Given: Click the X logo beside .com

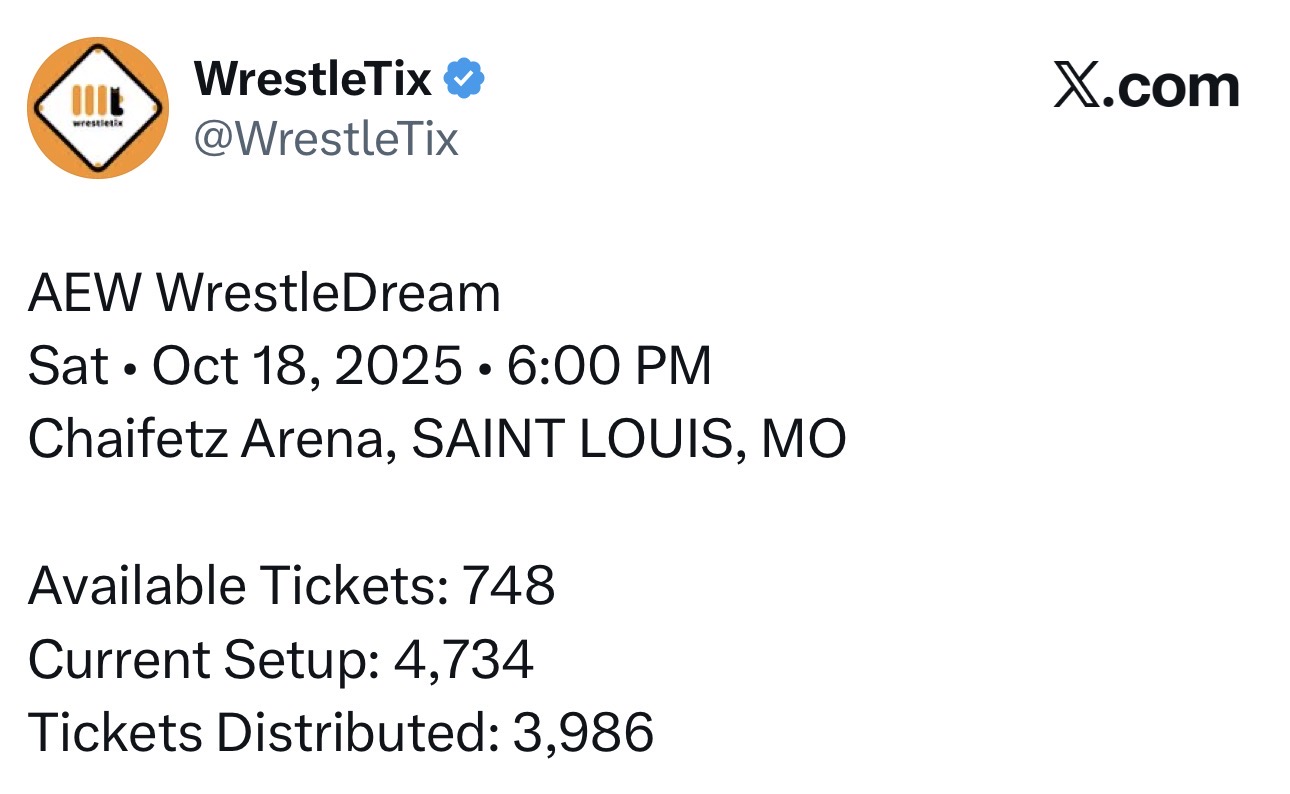Looking at the screenshot, I should click(x=1076, y=88).
